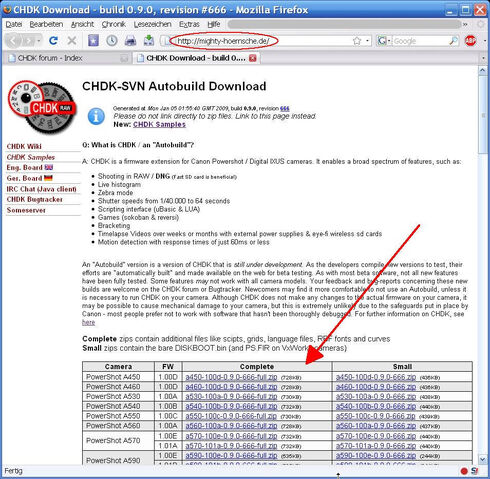Click the Google search input field
490x479 pixels.
[421, 41]
